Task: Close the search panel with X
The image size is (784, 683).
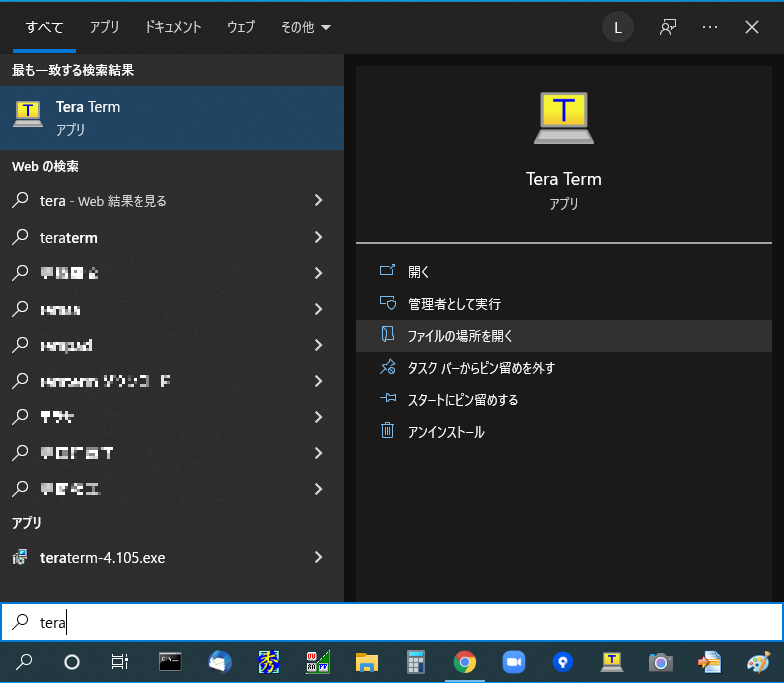Action: [752, 28]
